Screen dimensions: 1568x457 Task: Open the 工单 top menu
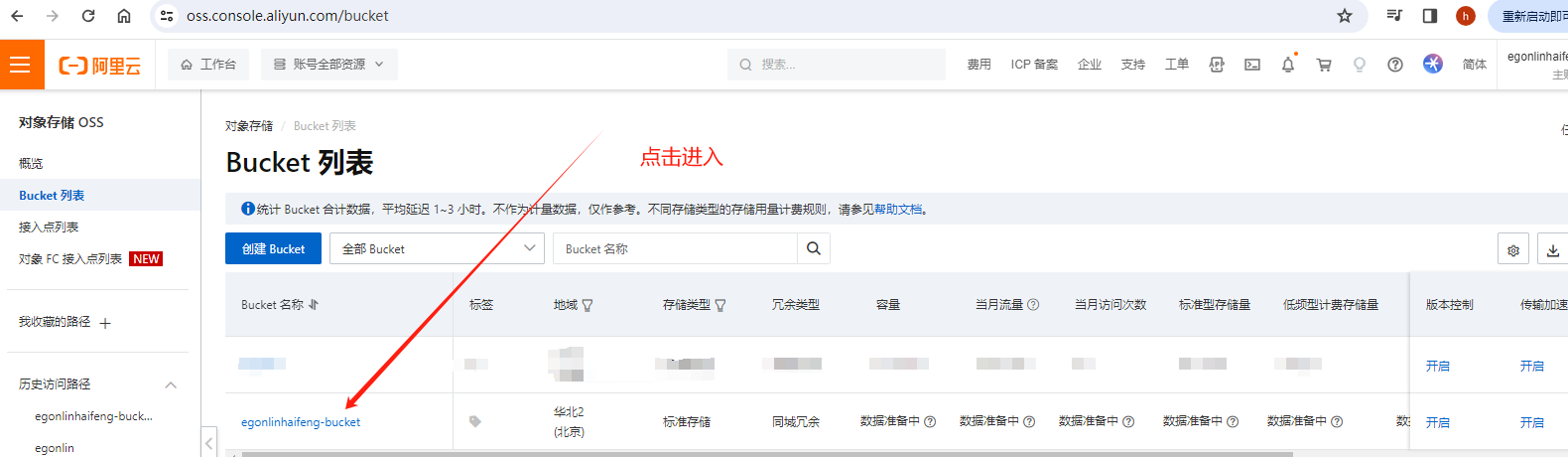point(1177,65)
